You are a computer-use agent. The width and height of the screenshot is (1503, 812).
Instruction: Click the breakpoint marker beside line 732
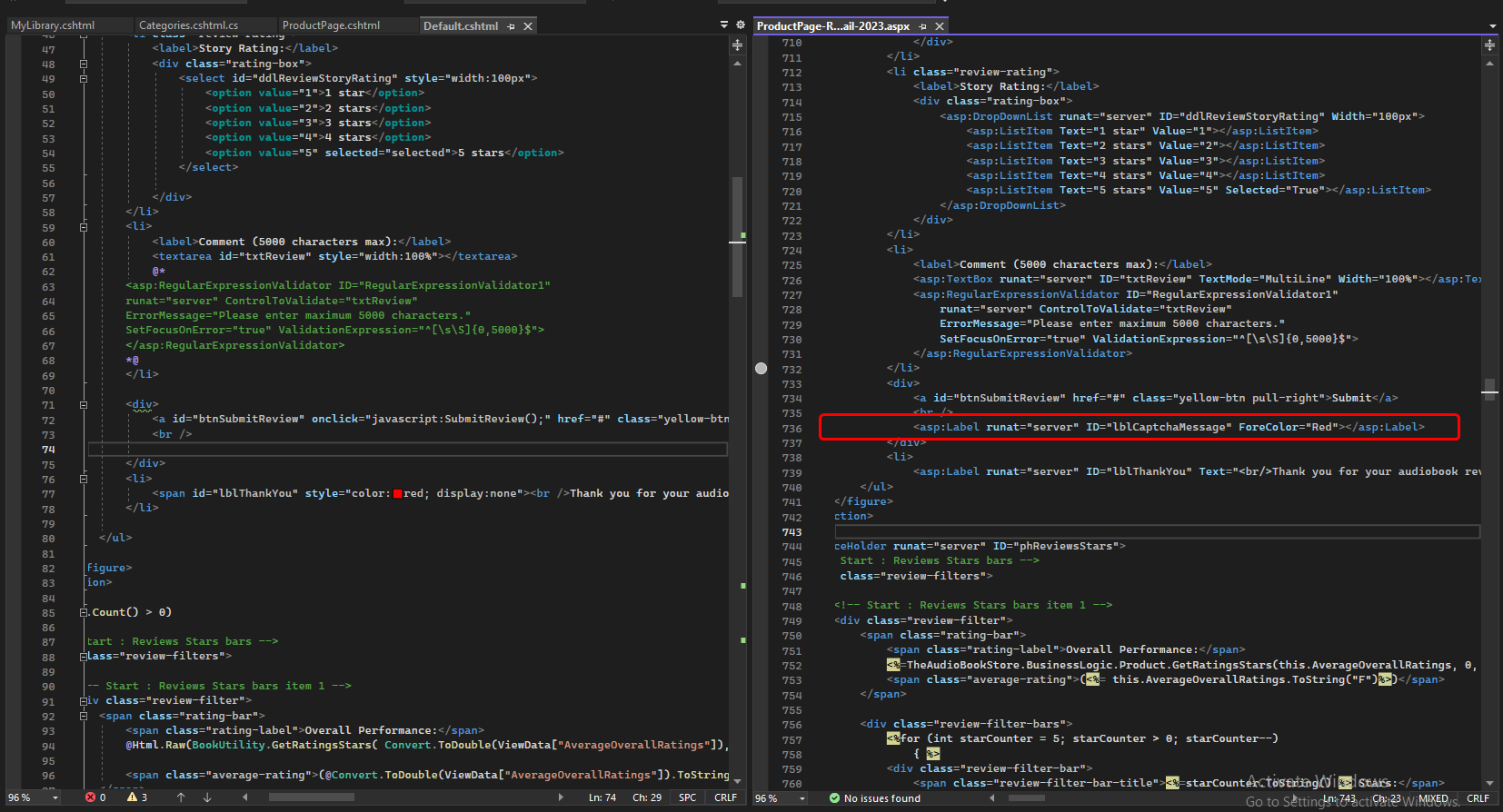point(761,369)
